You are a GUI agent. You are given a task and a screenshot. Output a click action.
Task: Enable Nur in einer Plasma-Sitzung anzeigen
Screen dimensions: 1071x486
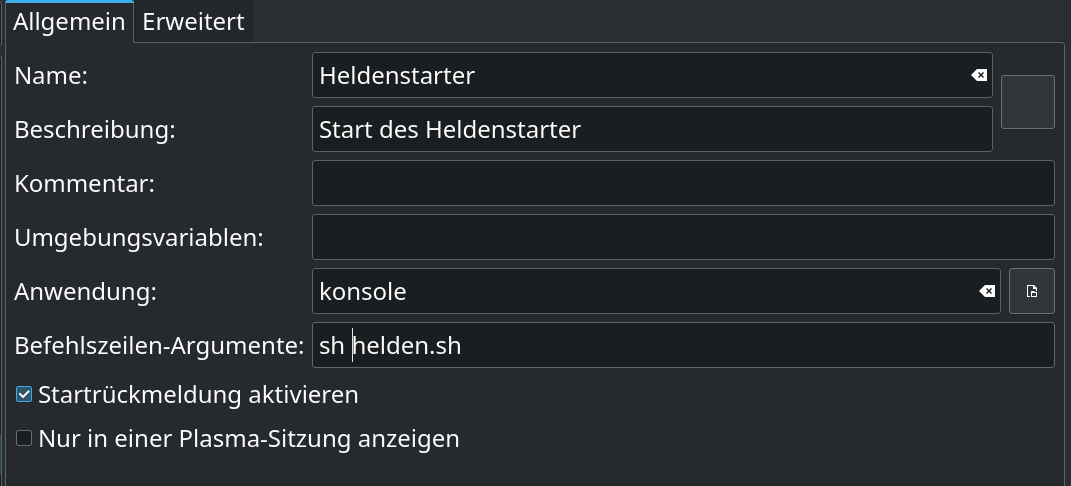(24, 438)
